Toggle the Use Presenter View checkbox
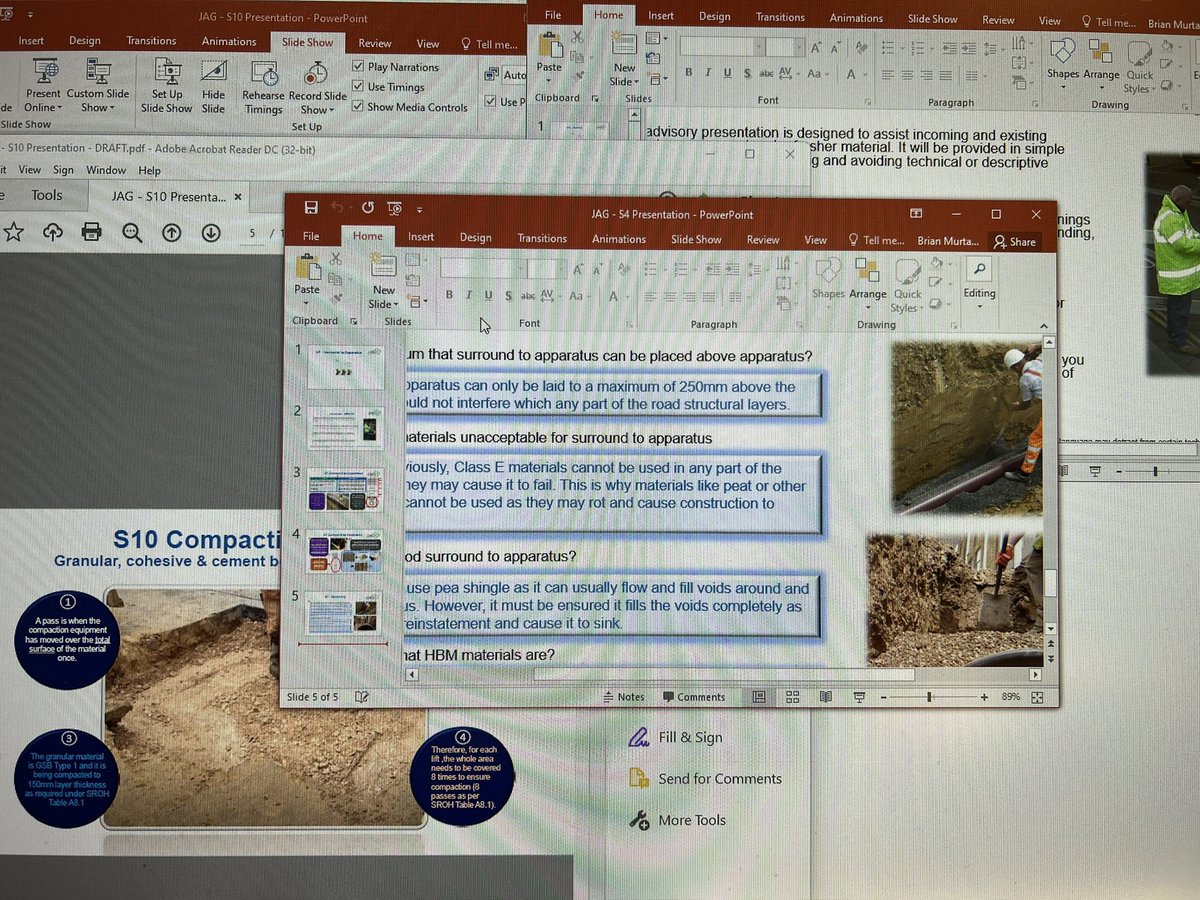The height and width of the screenshot is (900, 1200). tap(490, 101)
